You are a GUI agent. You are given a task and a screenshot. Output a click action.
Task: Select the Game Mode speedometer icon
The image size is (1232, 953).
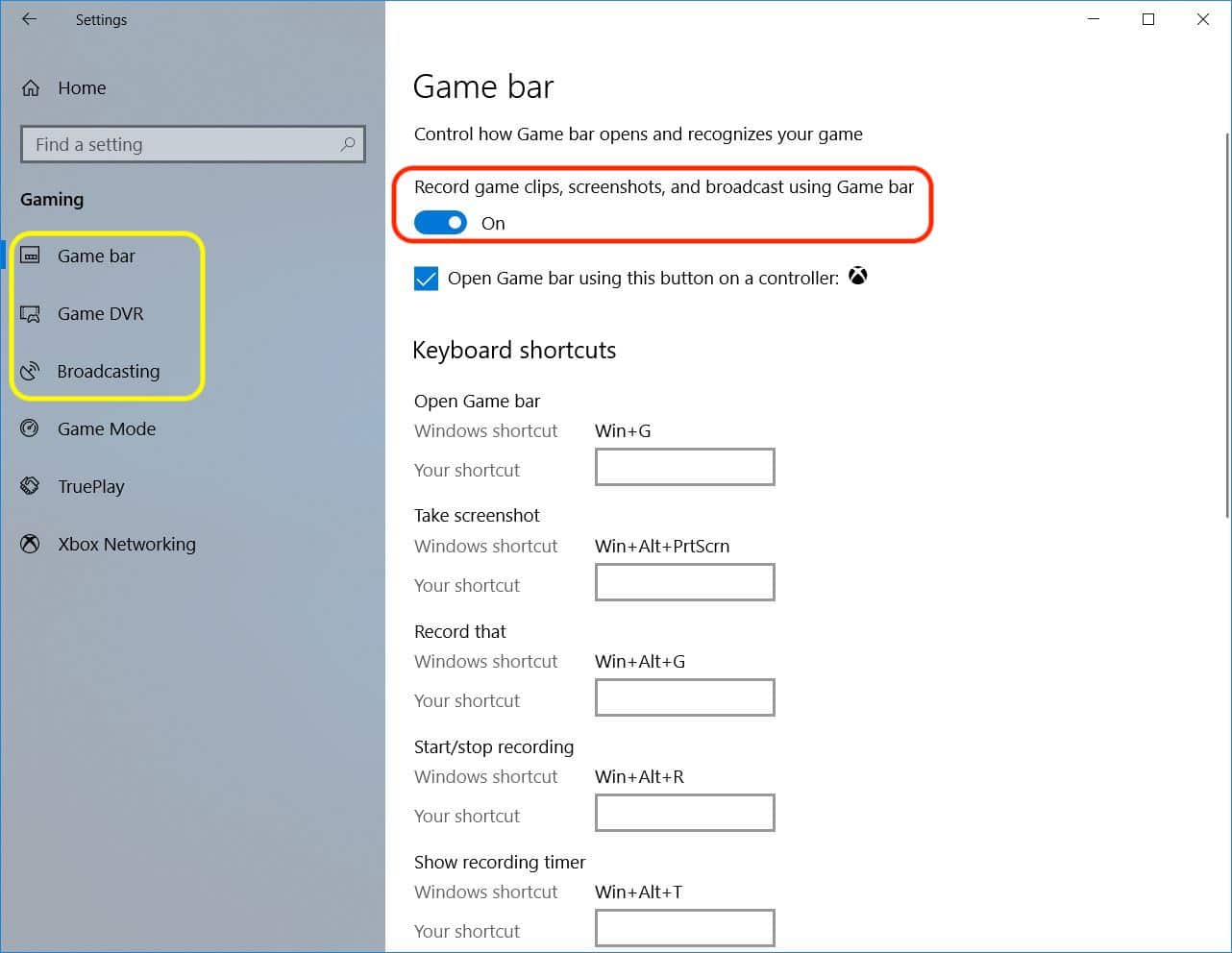pos(30,428)
